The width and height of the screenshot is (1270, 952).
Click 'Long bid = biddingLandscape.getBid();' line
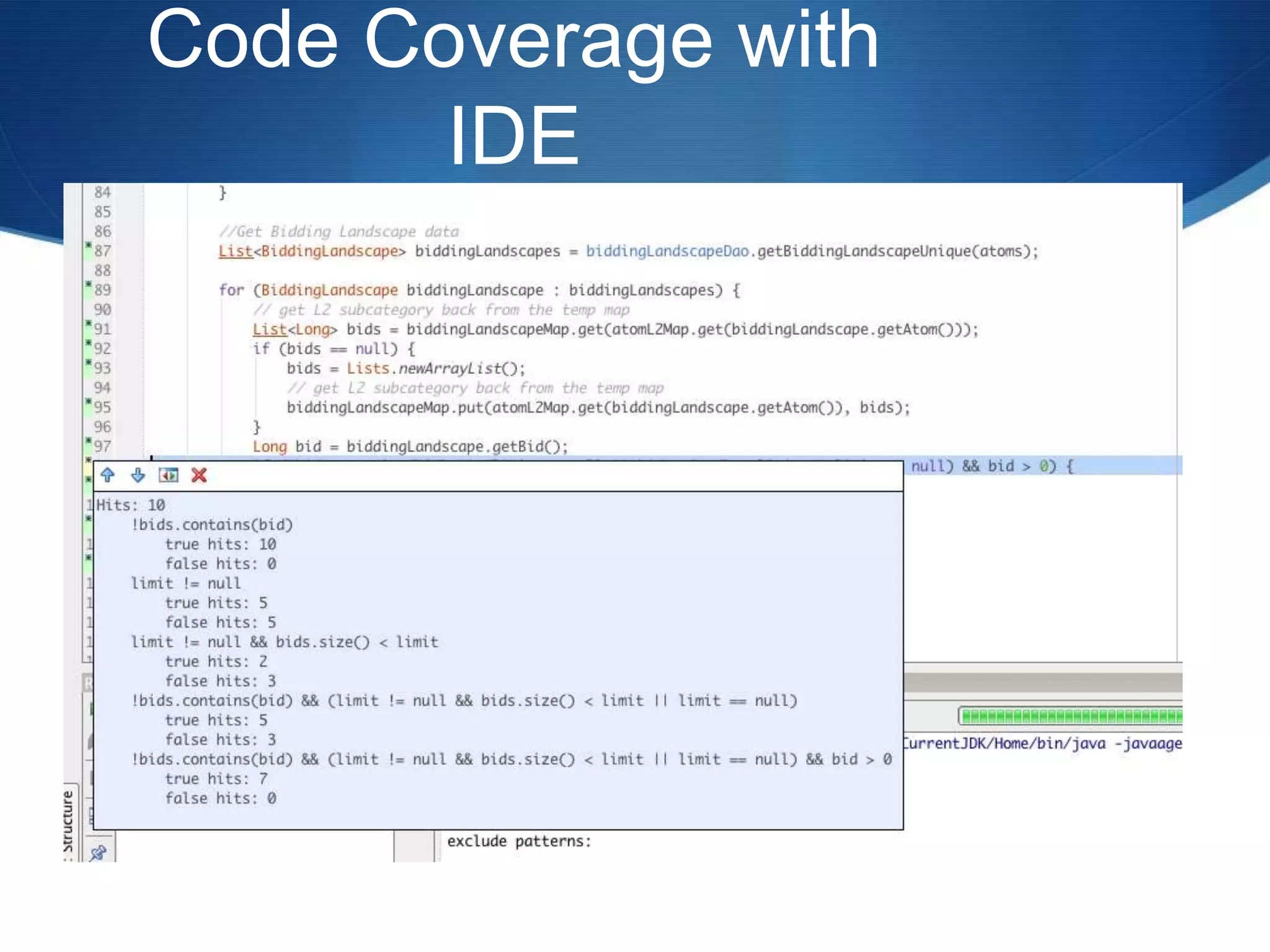[x=410, y=446]
